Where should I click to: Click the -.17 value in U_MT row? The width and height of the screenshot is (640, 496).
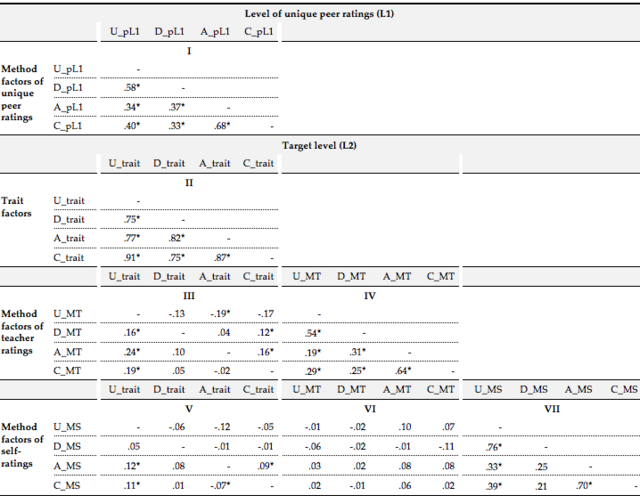coord(266,314)
